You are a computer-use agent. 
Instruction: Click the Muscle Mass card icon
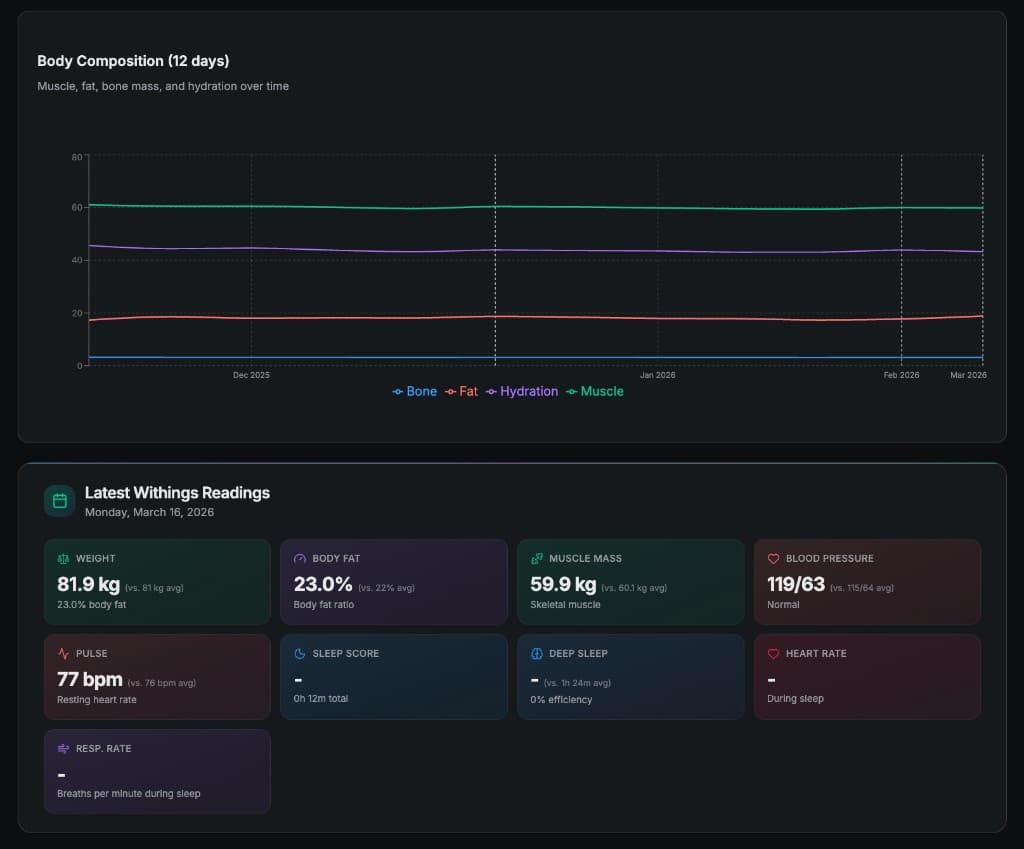(x=537, y=559)
